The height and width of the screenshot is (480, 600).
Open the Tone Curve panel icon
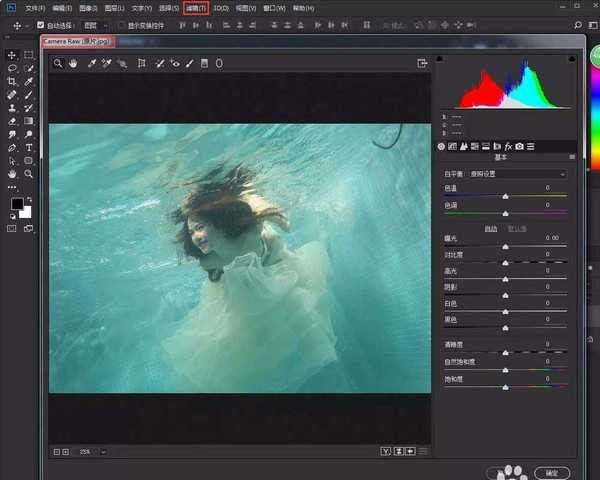[x=453, y=147]
